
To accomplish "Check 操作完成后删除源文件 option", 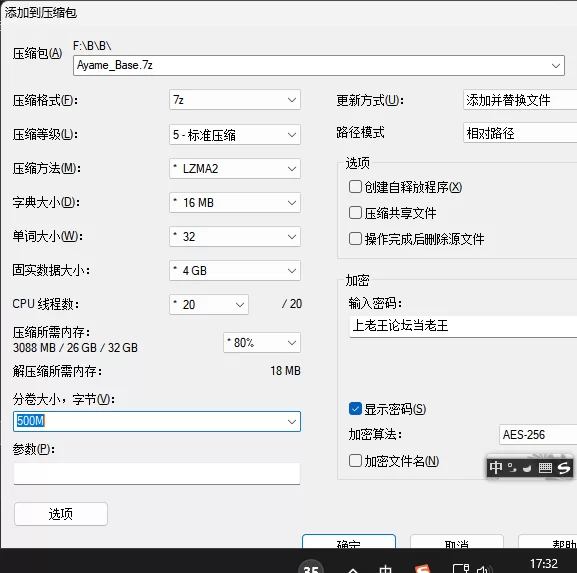I will (x=355, y=238).
